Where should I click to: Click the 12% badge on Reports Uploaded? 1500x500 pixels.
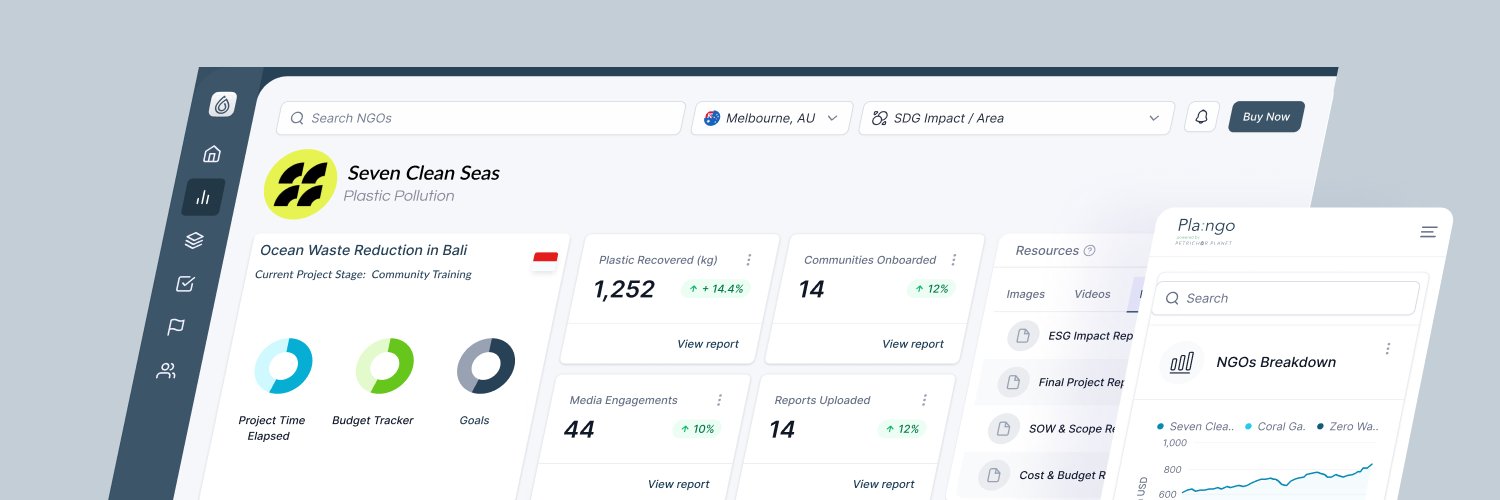[902, 429]
